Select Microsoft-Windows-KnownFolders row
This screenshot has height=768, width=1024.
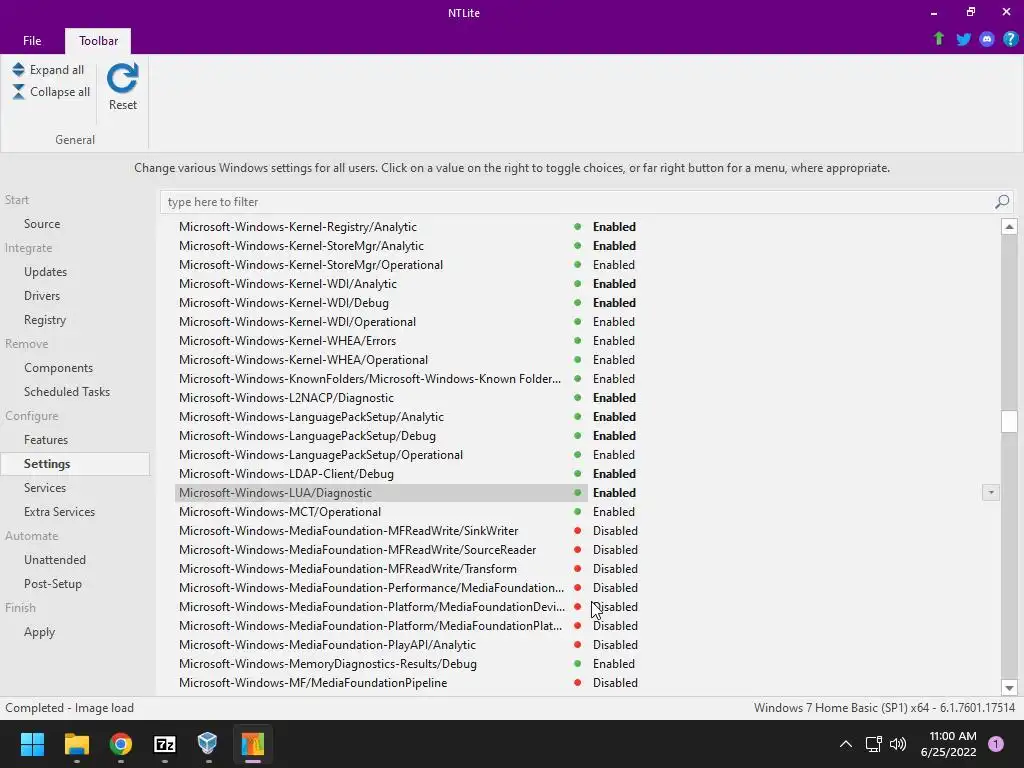[370, 379]
